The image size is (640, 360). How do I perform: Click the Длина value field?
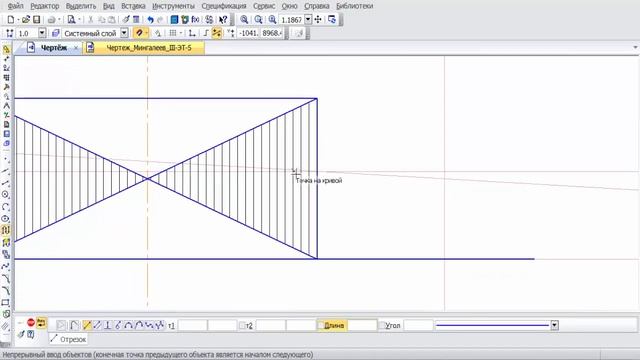(362, 325)
